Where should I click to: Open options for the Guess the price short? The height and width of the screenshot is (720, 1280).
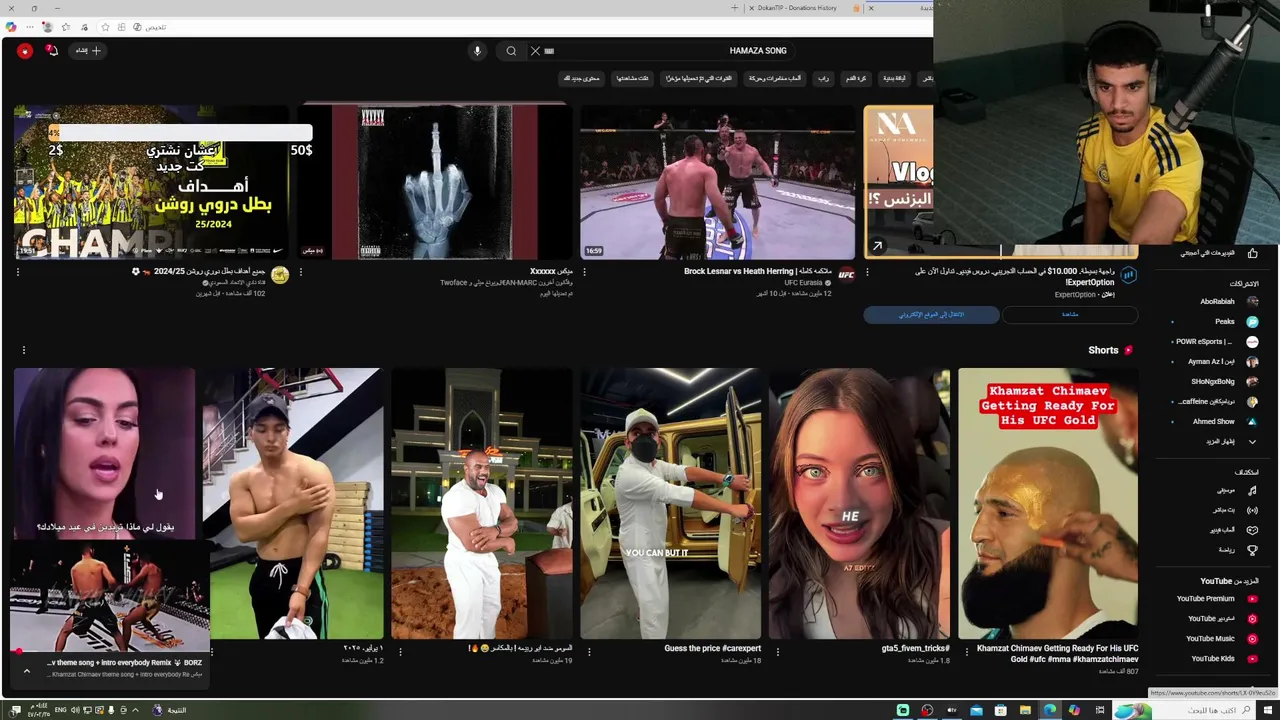point(589,652)
